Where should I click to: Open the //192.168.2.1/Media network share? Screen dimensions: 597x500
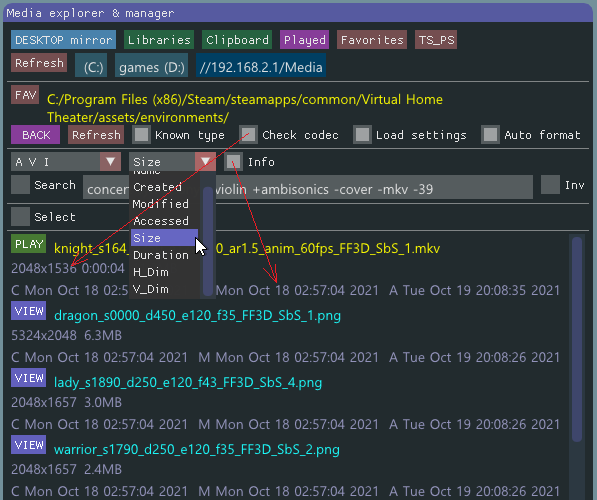pyautogui.click(x=261, y=65)
